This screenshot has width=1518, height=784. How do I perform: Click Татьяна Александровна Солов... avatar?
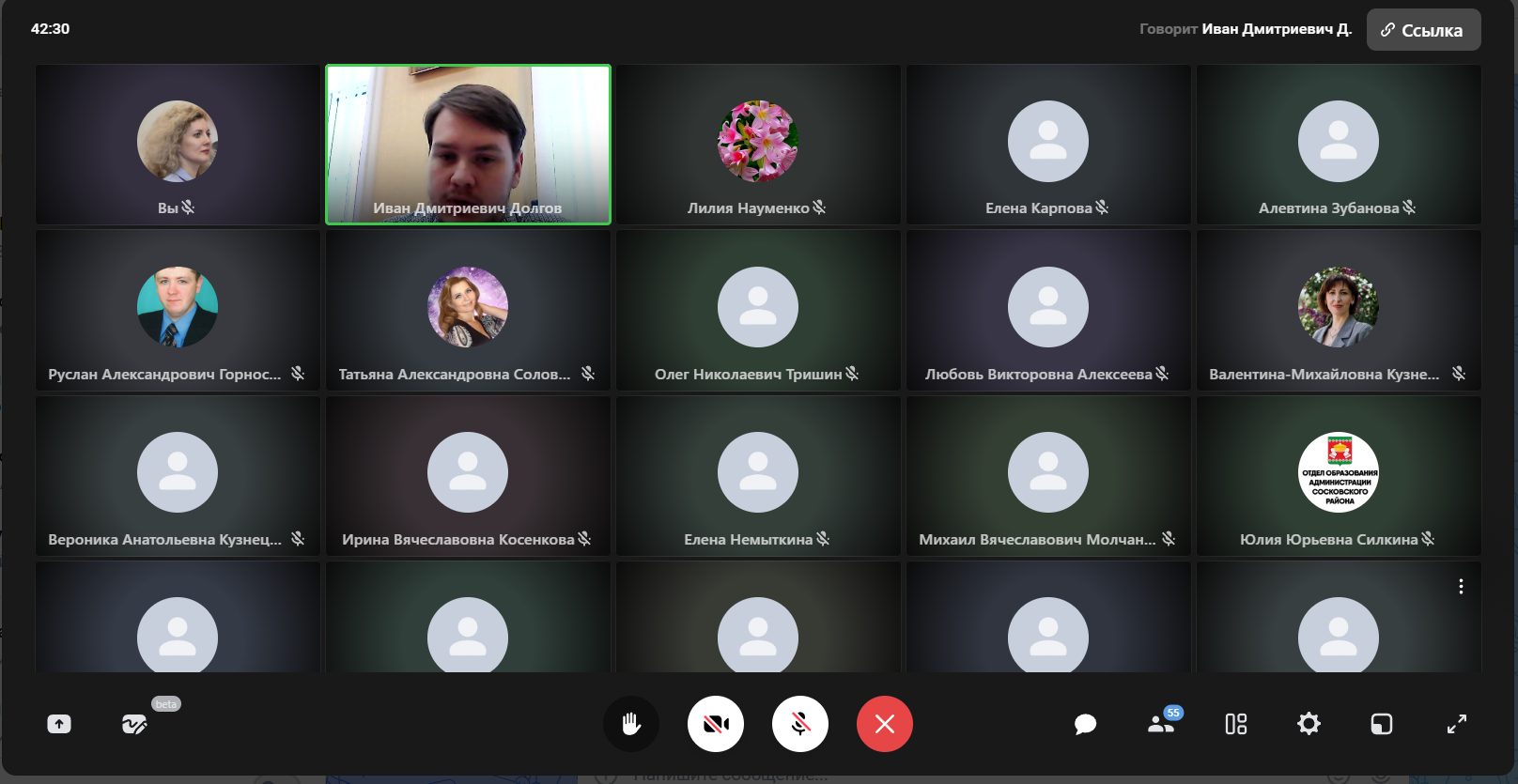pos(468,307)
